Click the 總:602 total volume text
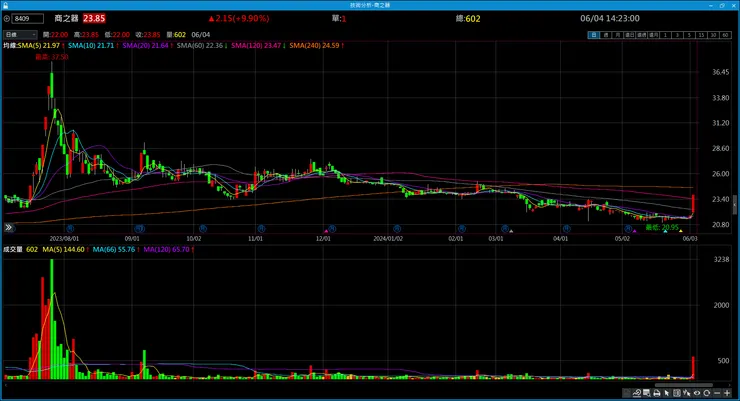This screenshot has width=740, height=401. coord(468,19)
